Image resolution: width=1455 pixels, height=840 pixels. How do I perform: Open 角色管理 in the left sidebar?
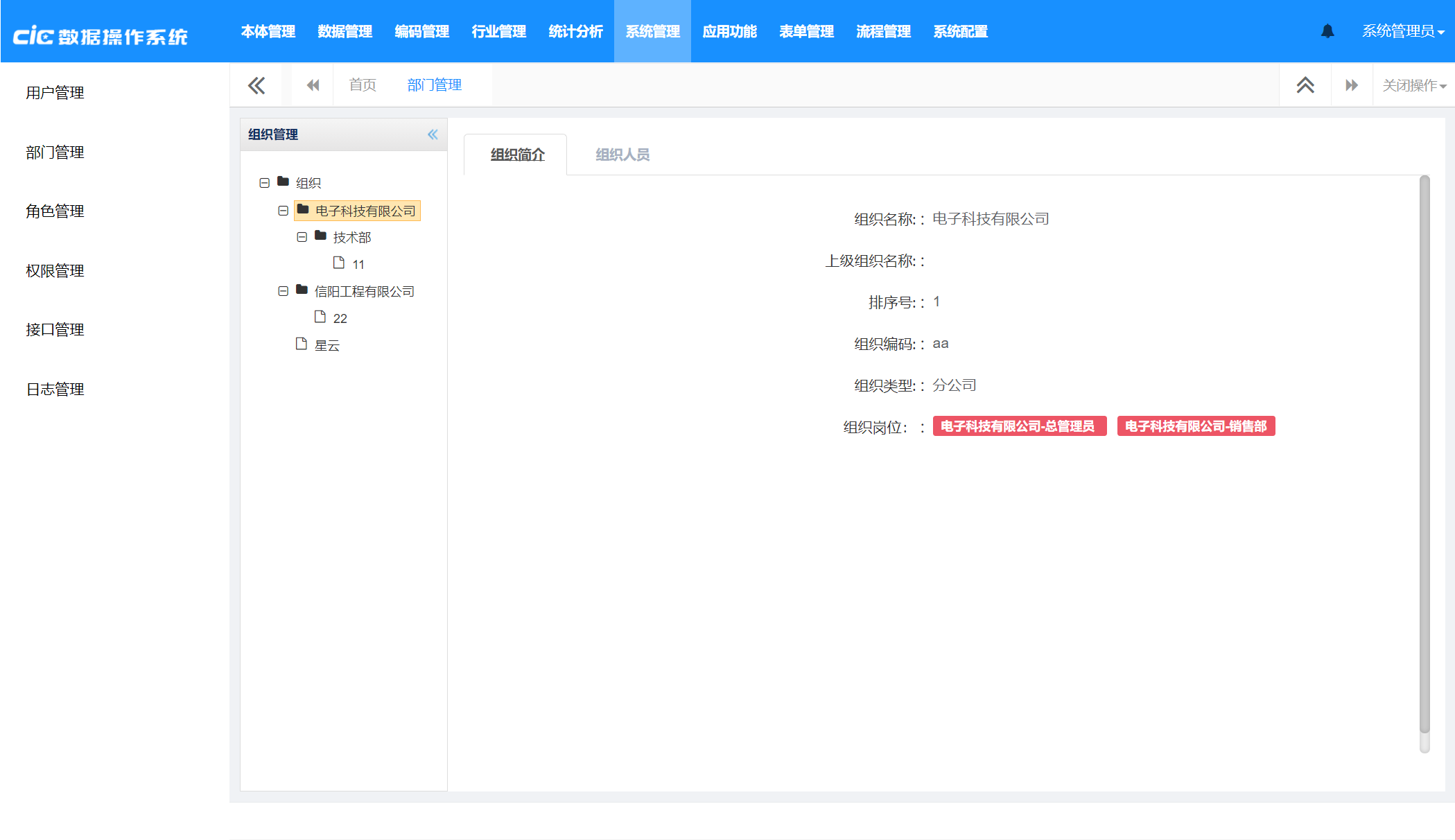tap(55, 211)
